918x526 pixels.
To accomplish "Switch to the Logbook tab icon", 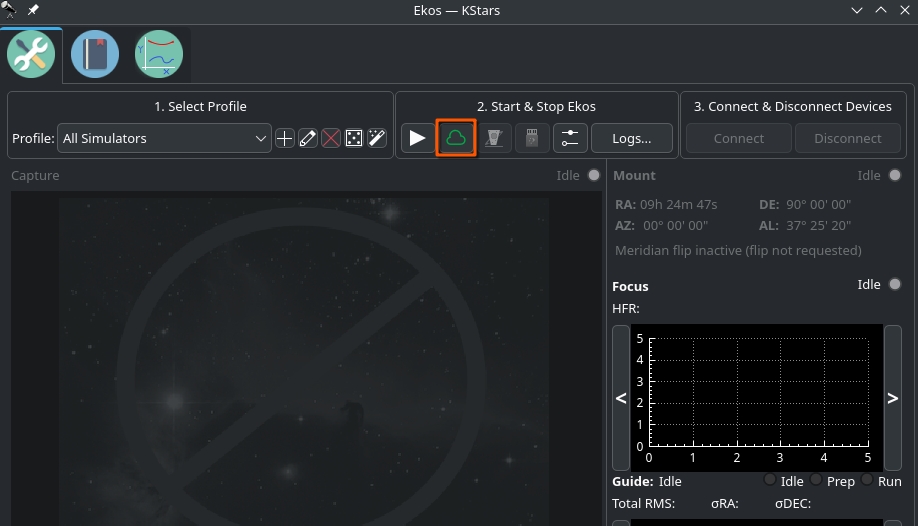I will click(x=95, y=54).
